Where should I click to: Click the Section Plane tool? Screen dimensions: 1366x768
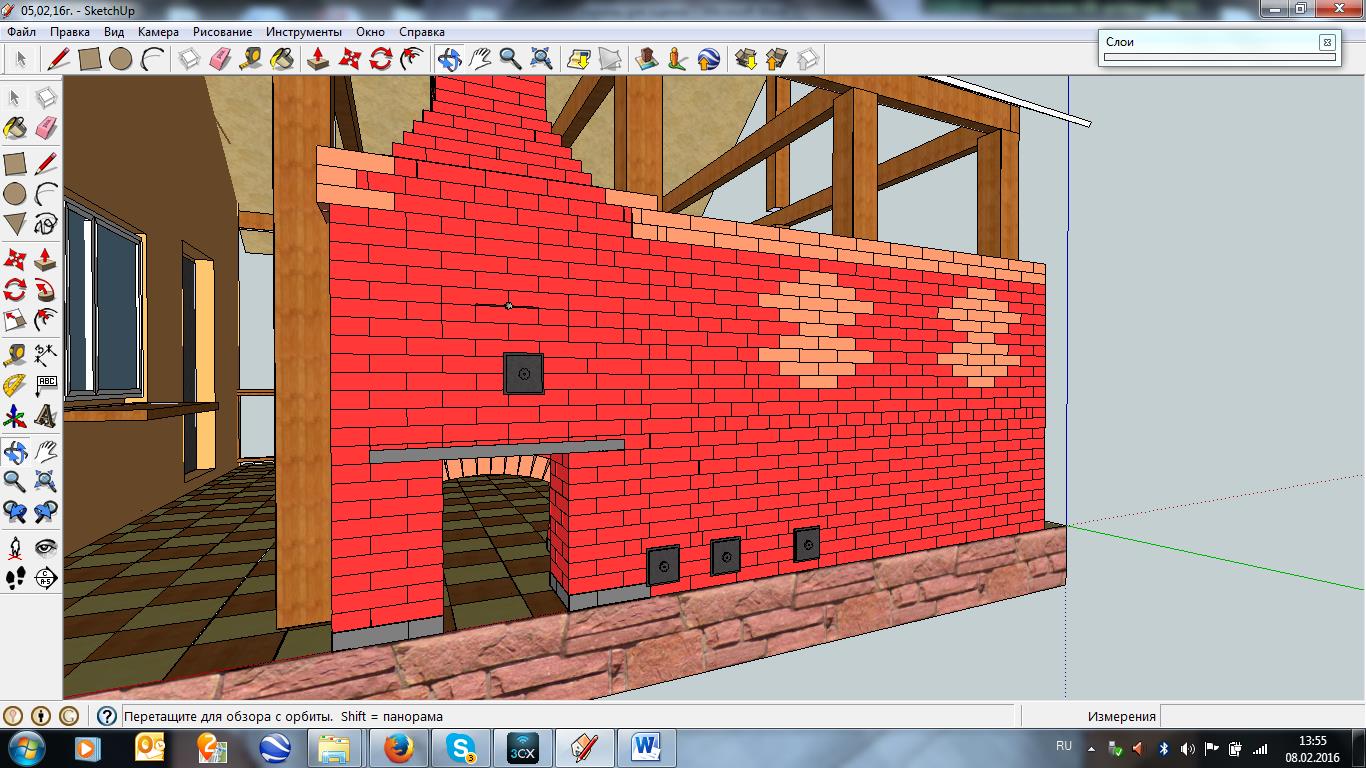pos(46,577)
